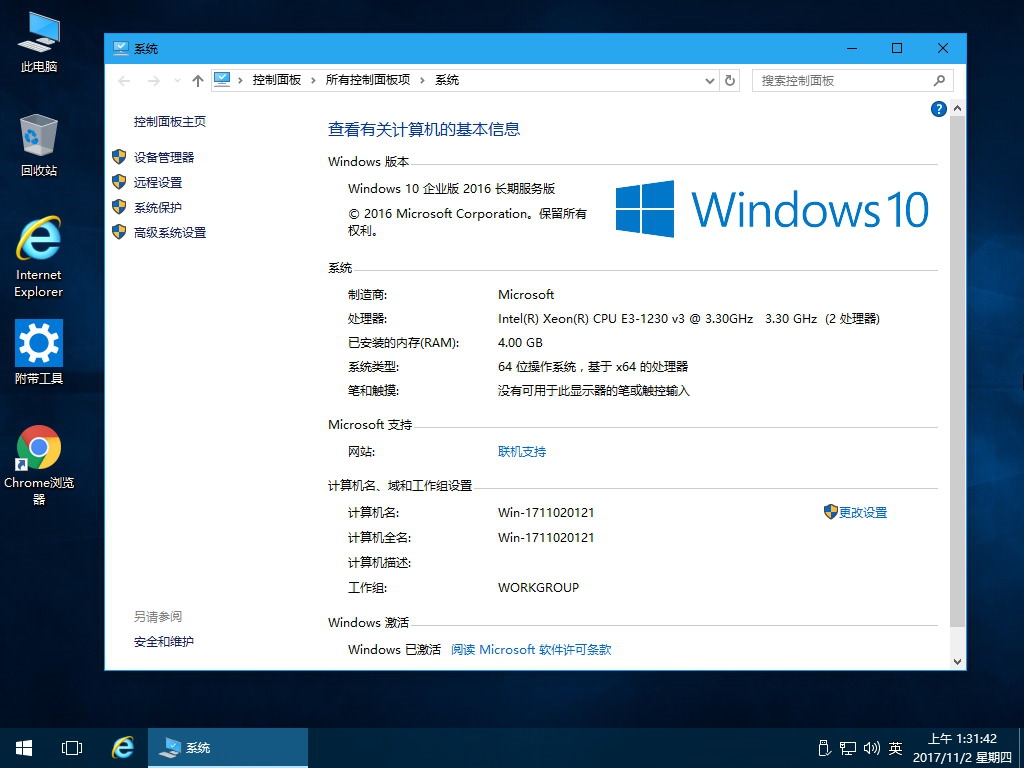Click installed RAM value 4.00 GB
The image size is (1024, 768).
coord(520,343)
